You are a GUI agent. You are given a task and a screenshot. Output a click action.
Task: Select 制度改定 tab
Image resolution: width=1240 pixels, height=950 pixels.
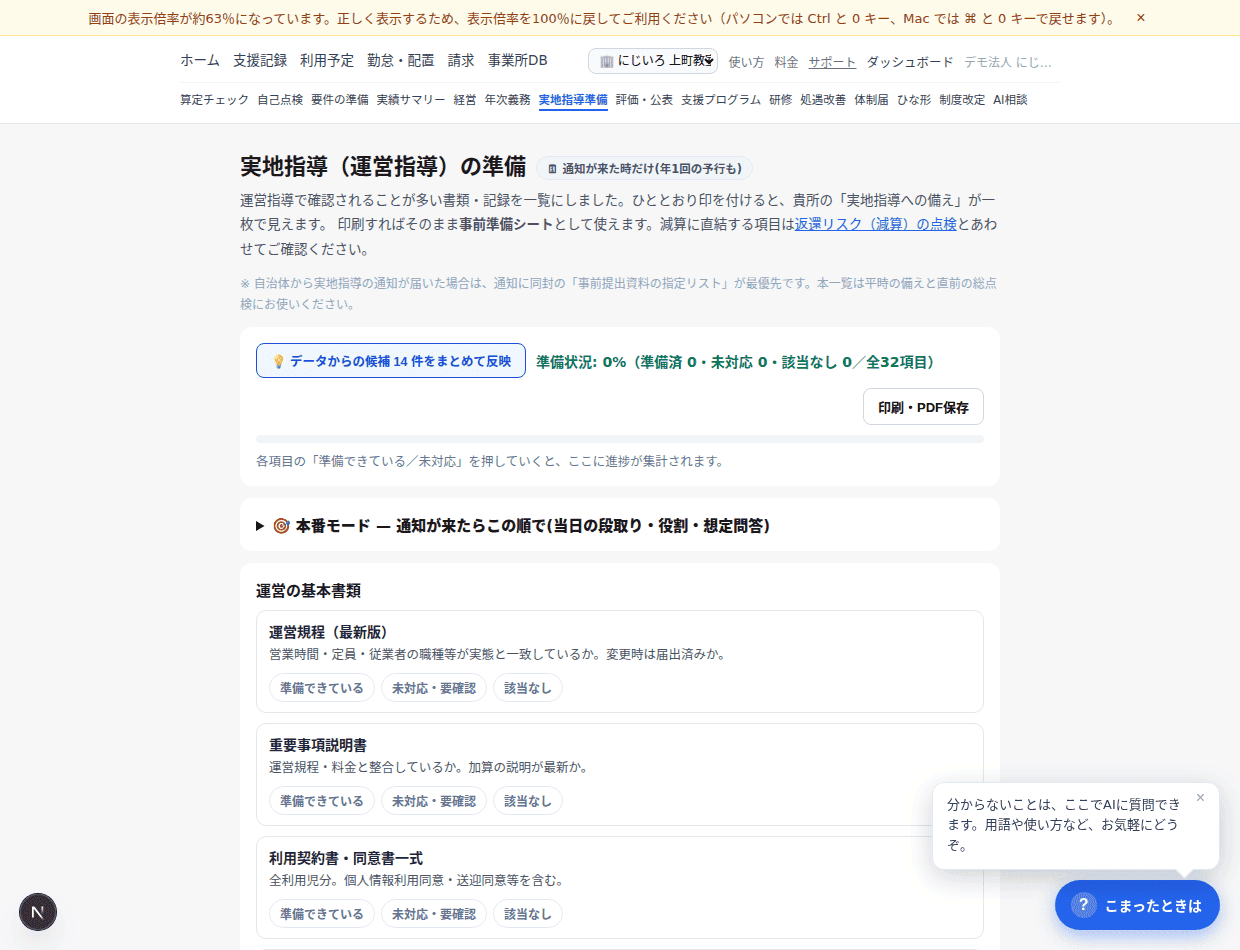962,100
